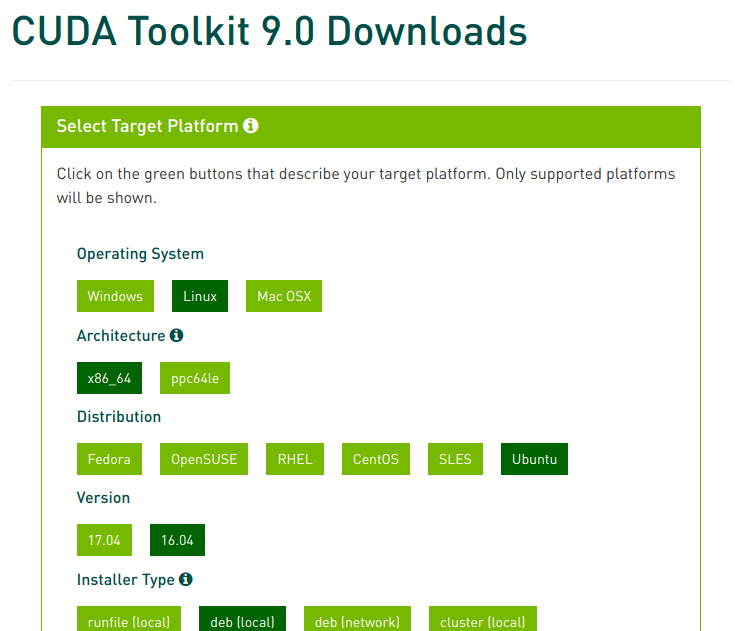
Task: Pick Mac OSX as operating system
Action: click(284, 296)
